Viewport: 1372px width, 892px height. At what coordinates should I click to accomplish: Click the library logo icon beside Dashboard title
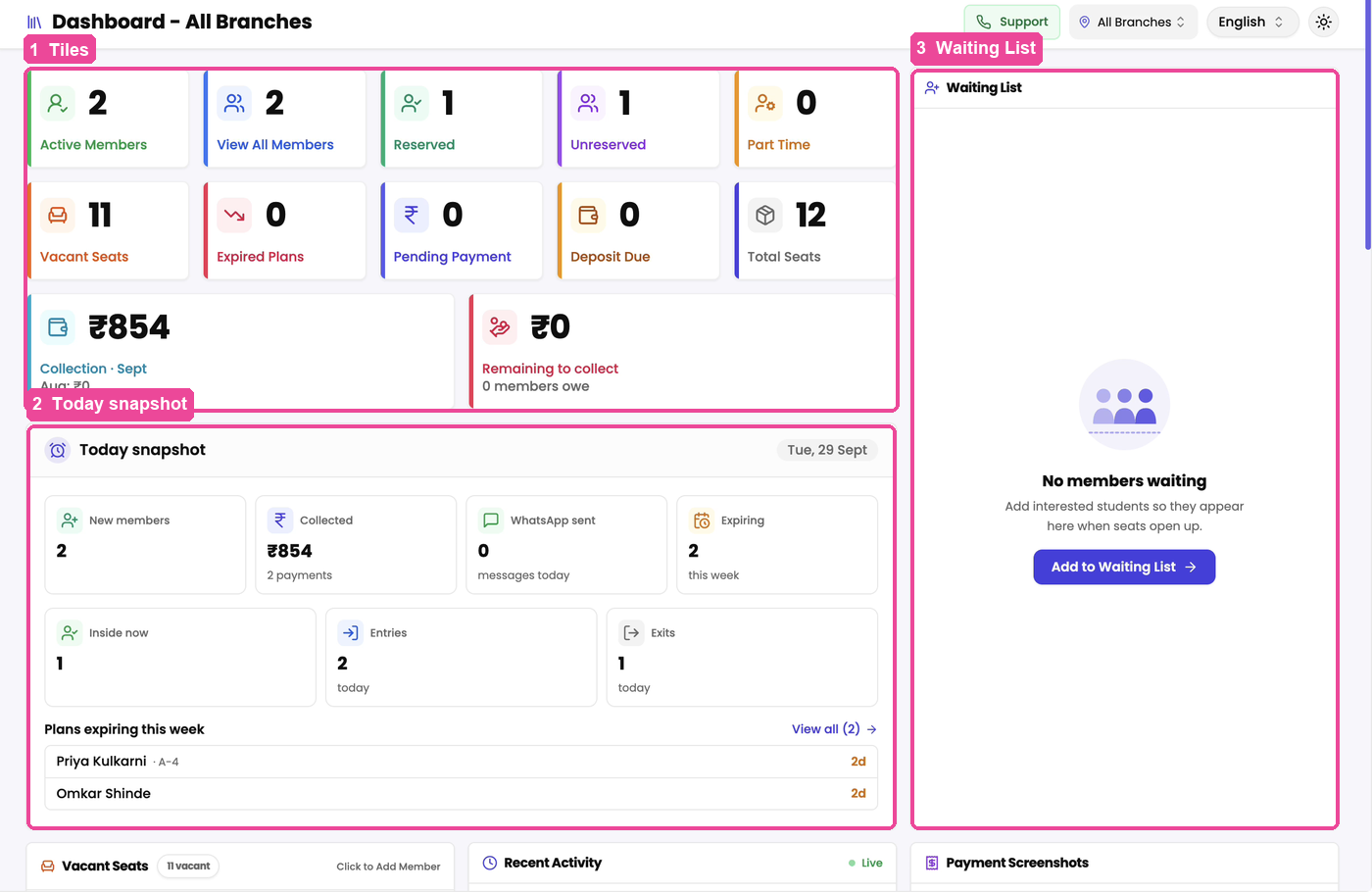pyautogui.click(x=34, y=22)
